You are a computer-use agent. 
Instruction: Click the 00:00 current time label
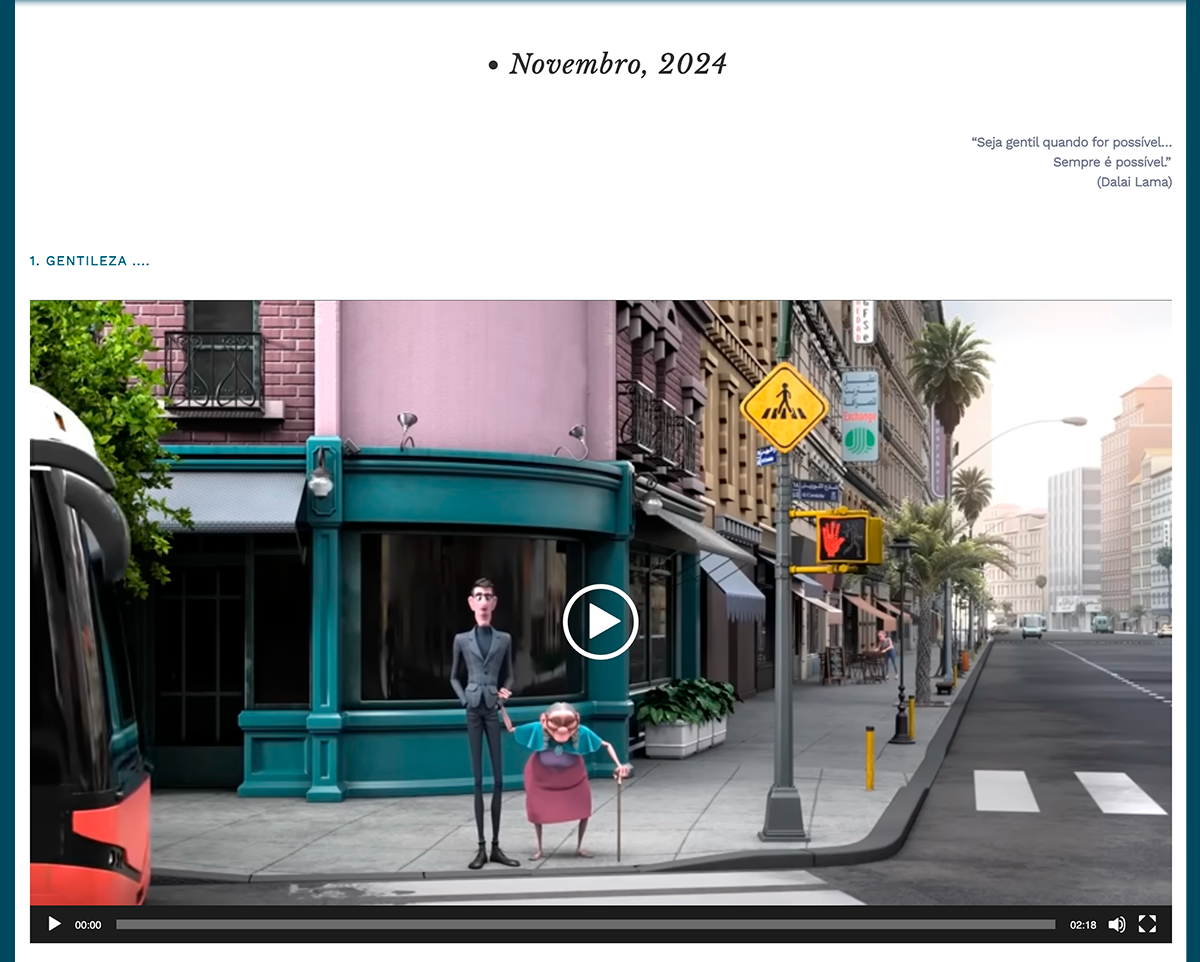[88, 926]
